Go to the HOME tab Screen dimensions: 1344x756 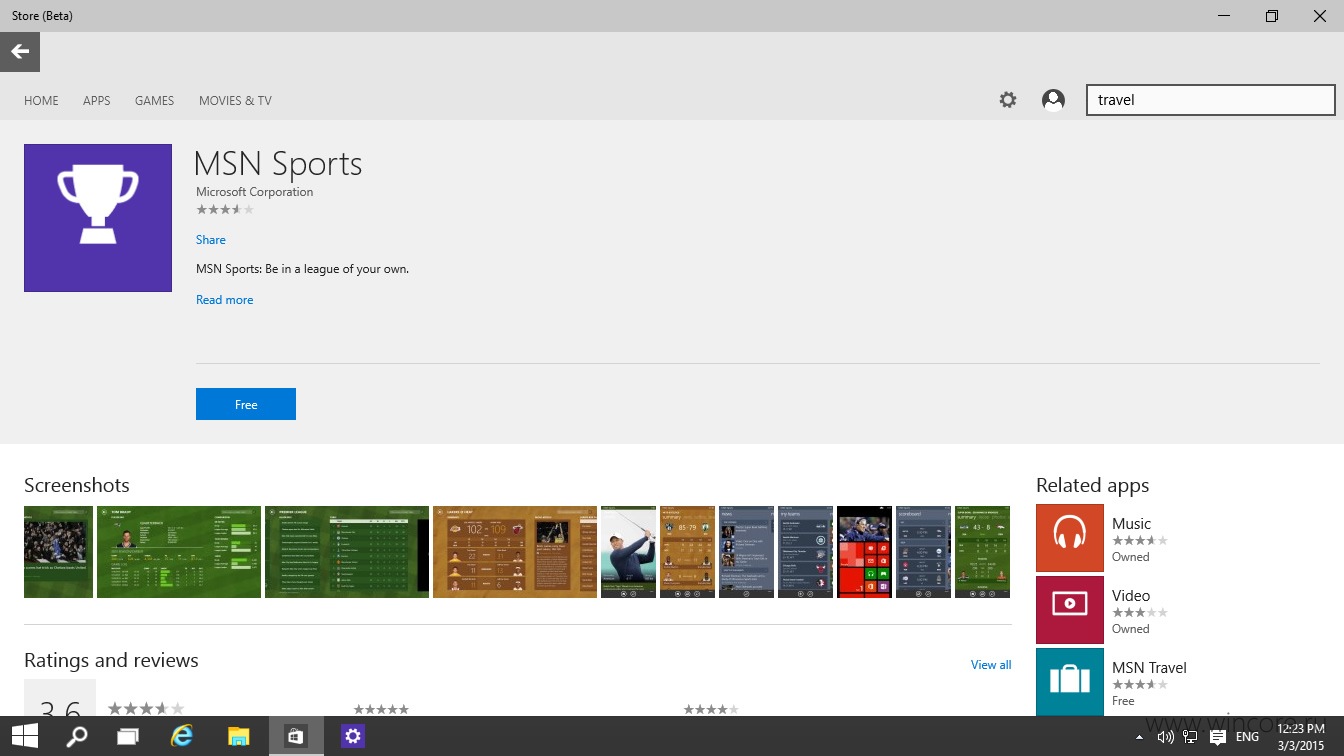tap(41, 101)
